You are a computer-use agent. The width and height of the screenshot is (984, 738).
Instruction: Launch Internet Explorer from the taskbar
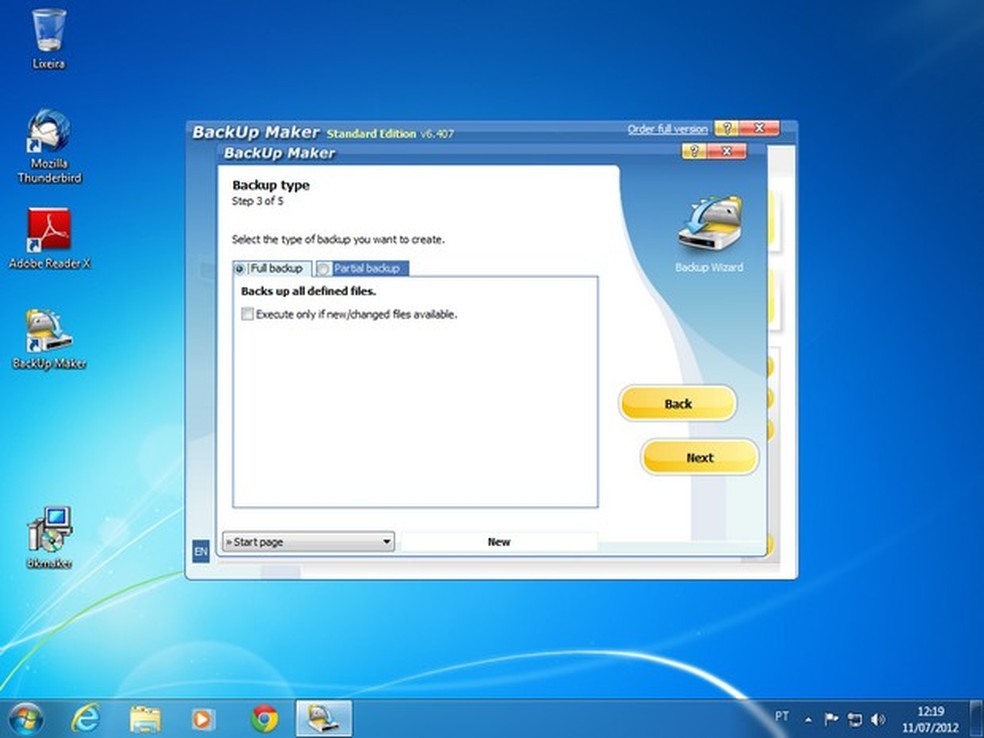point(86,718)
